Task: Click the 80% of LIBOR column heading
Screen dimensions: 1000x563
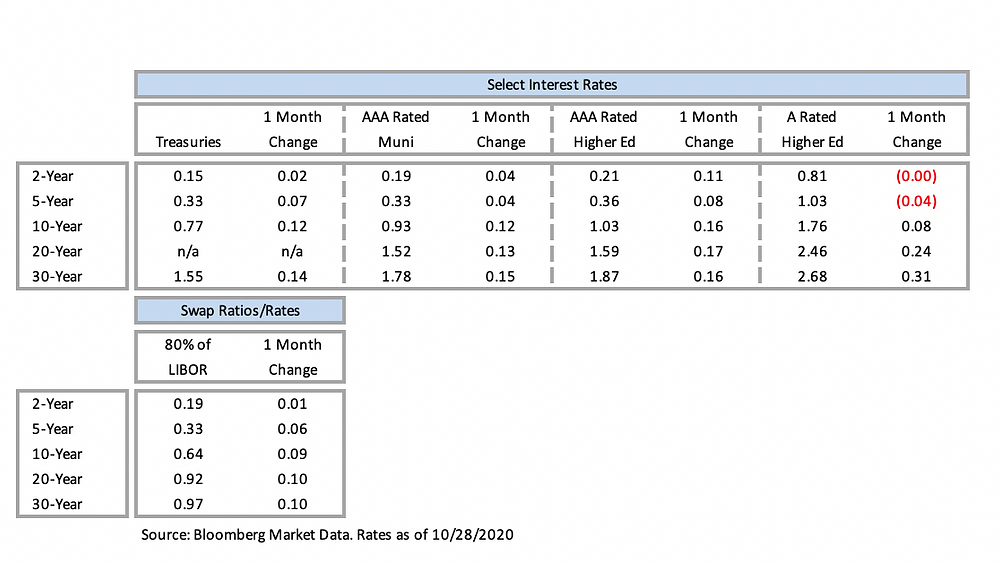Action: (188, 357)
